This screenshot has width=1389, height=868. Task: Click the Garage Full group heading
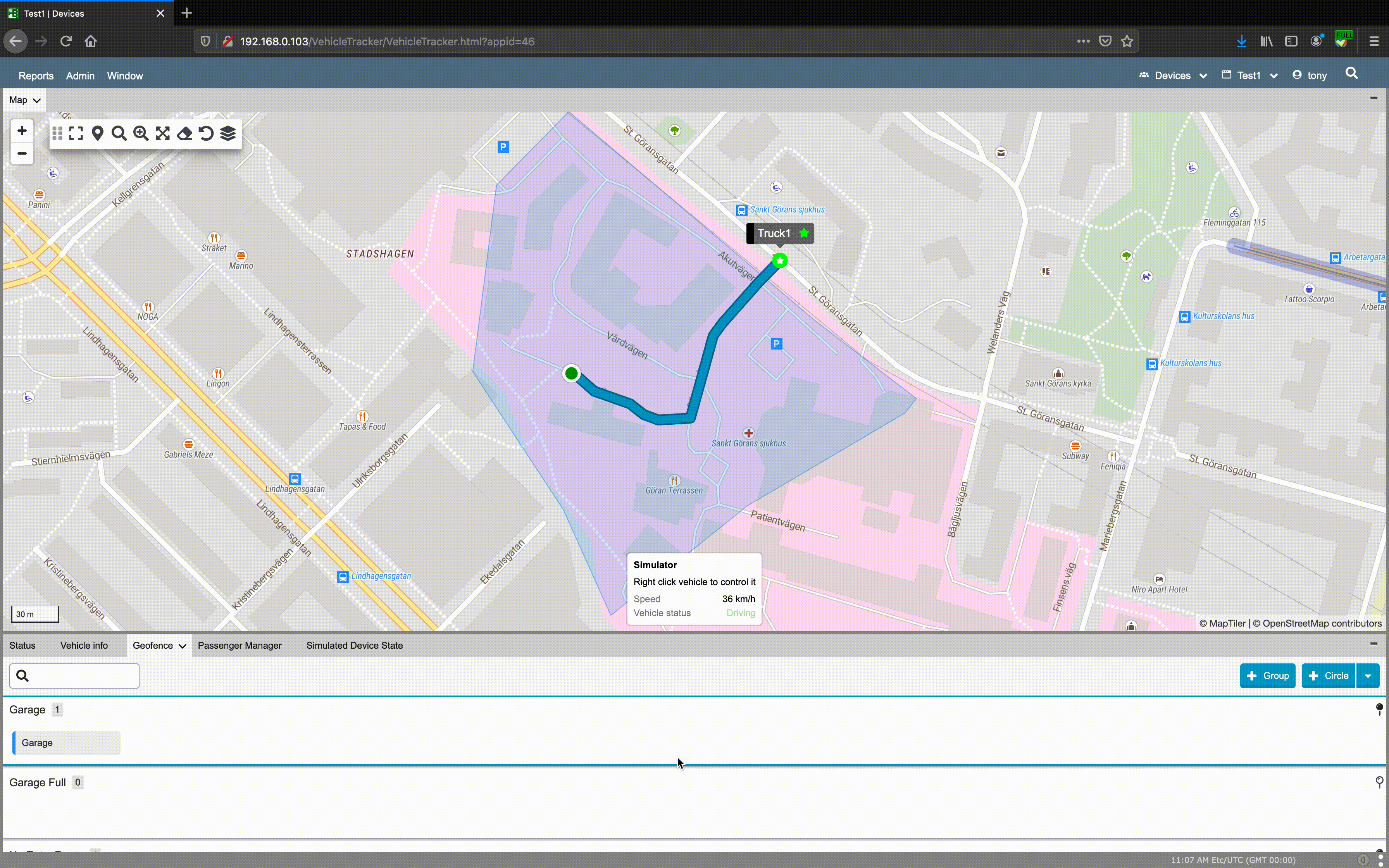pyautogui.click(x=37, y=782)
